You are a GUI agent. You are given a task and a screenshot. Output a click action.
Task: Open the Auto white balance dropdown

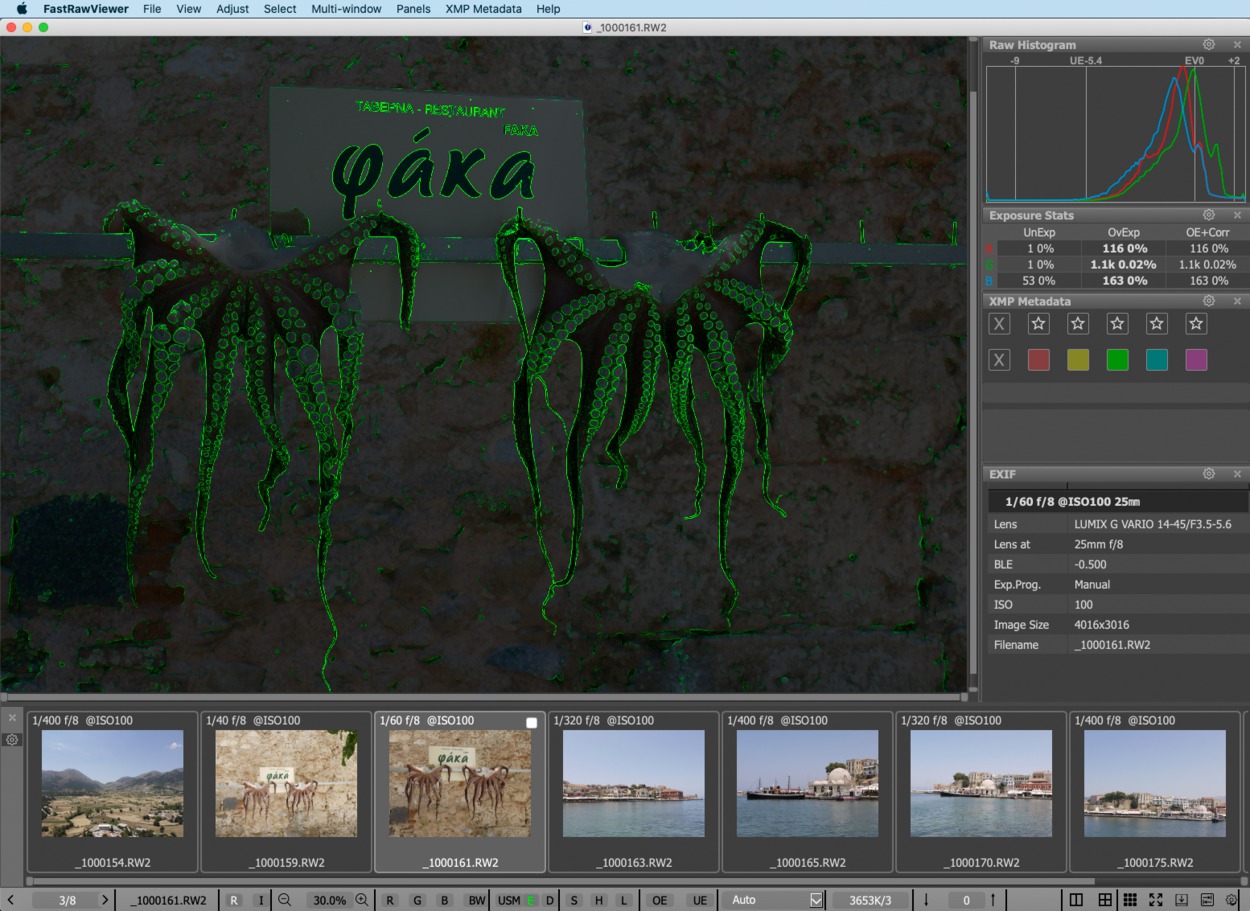[x=816, y=900]
